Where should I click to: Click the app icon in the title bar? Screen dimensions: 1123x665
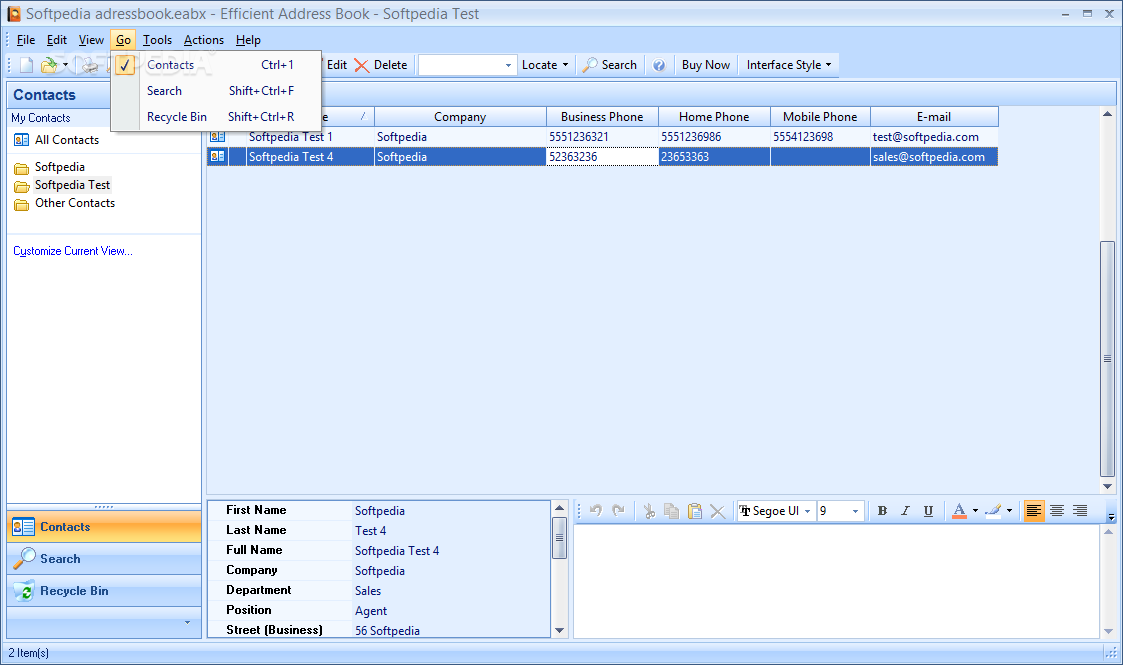(14, 14)
